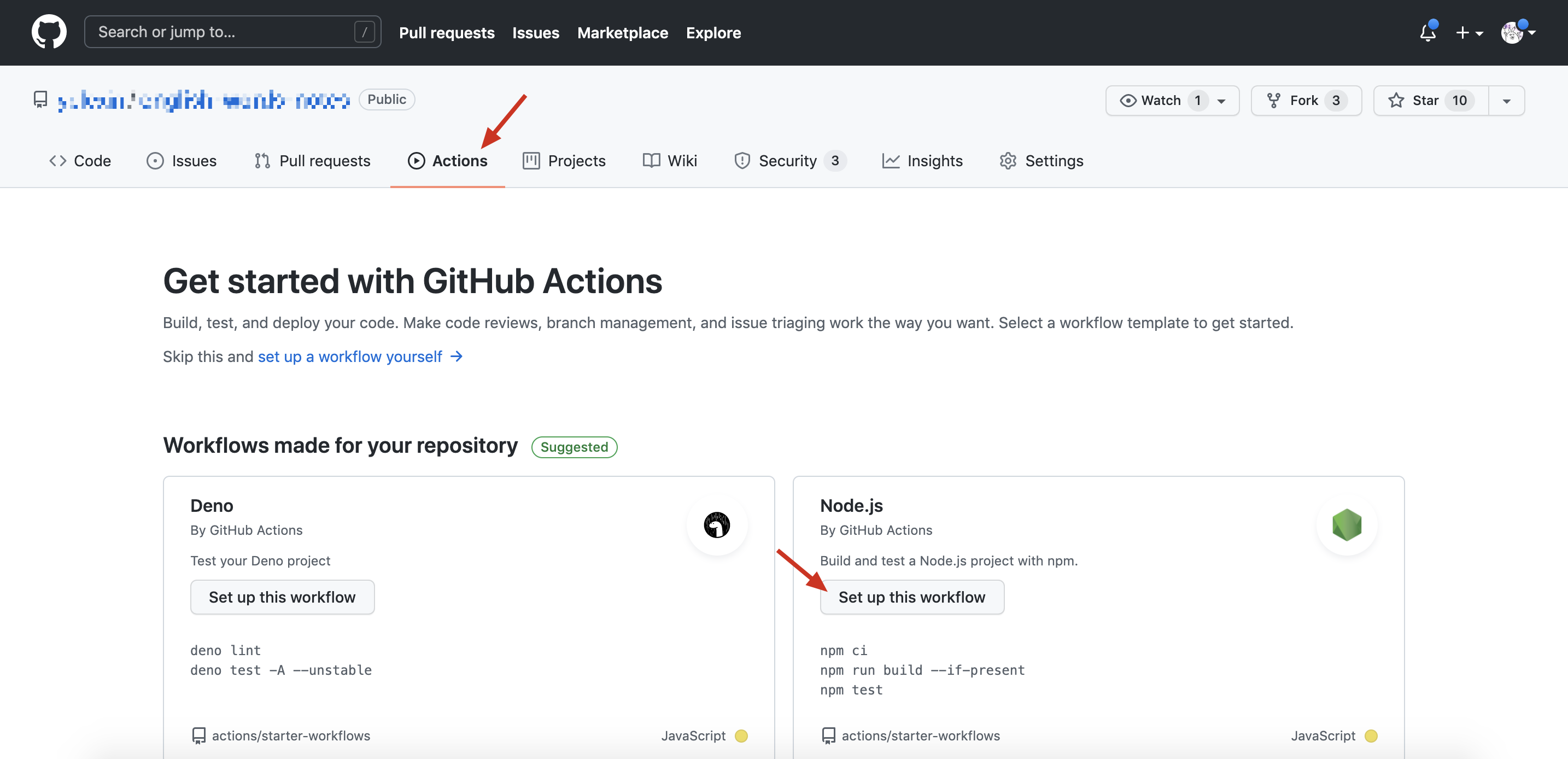Click the Public visibility badge
The height and width of the screenshot is (759, 1568).
click(387, 99)
